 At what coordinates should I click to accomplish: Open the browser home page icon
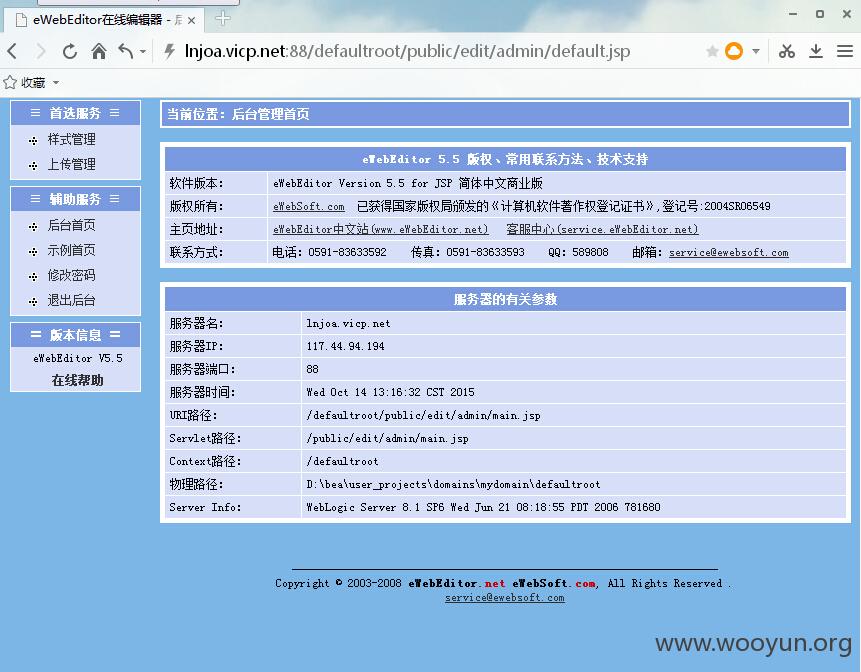(x=99, y=51)
